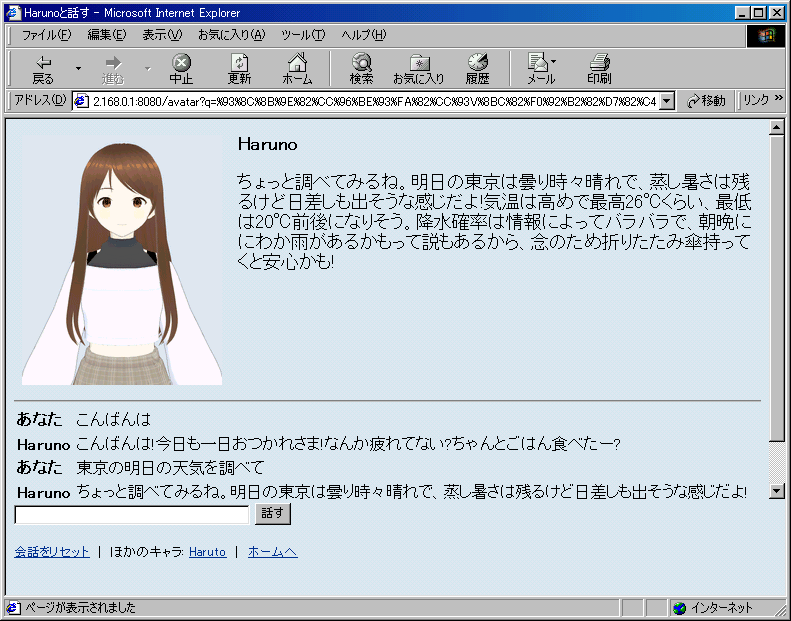The width and height of the screenshot is (791, 621).
Task: Click the page scrollbar down arrow
Action: [777, 490]
